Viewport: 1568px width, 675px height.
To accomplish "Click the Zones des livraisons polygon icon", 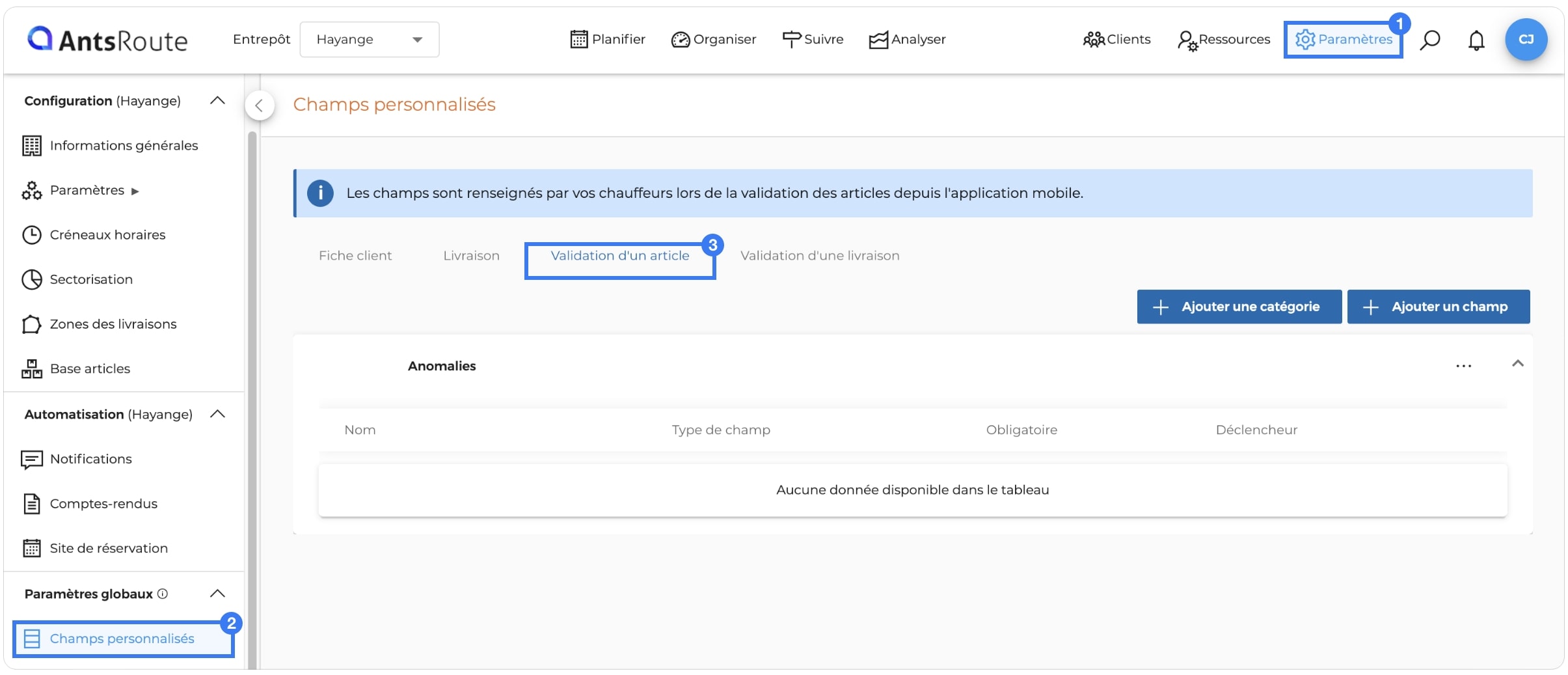I will click(x=32, y=324).
